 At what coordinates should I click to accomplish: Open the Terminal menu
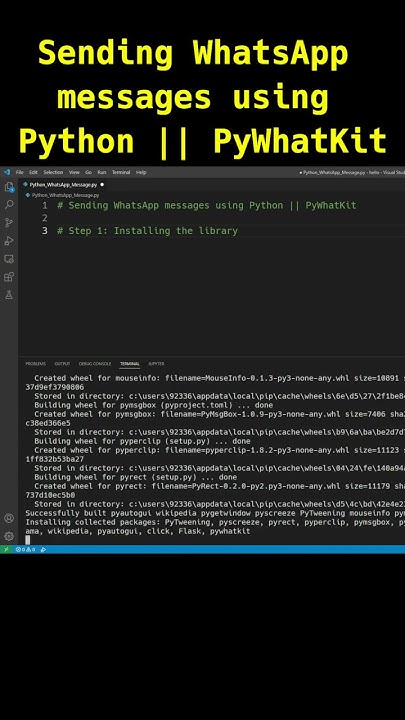pos(121,172)
